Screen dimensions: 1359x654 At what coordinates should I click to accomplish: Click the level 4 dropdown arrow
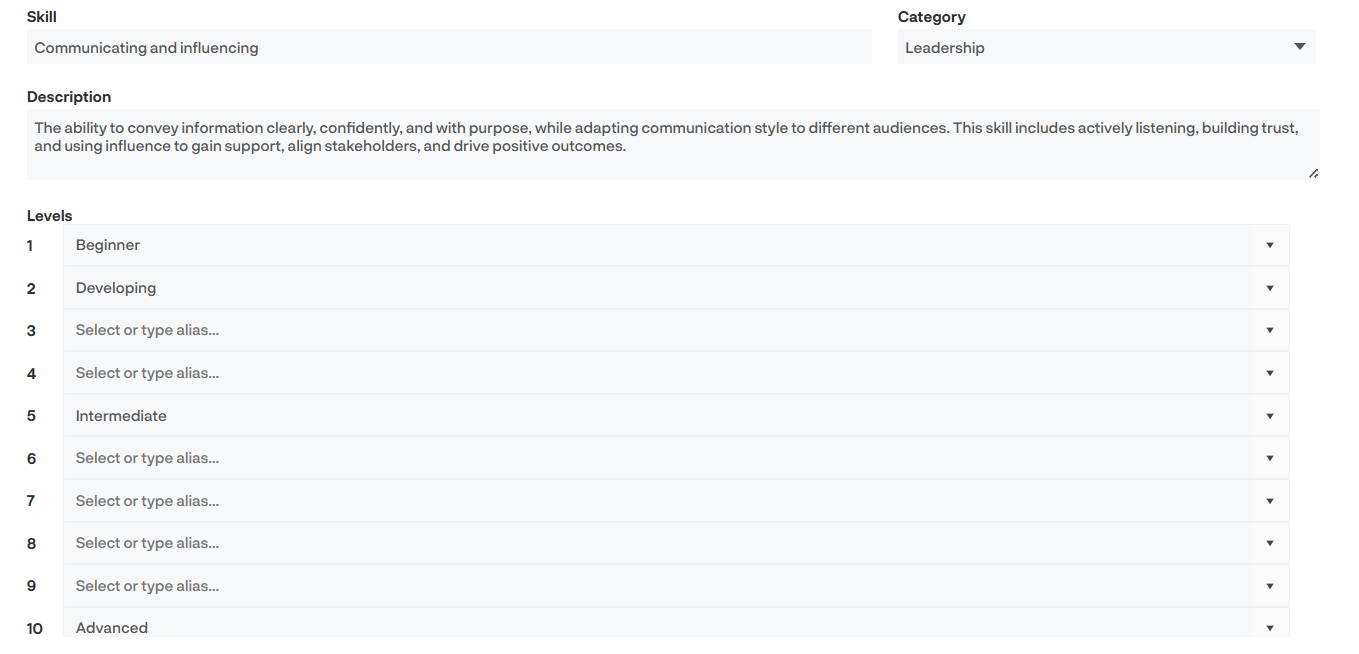click(x=1269, y=373)
